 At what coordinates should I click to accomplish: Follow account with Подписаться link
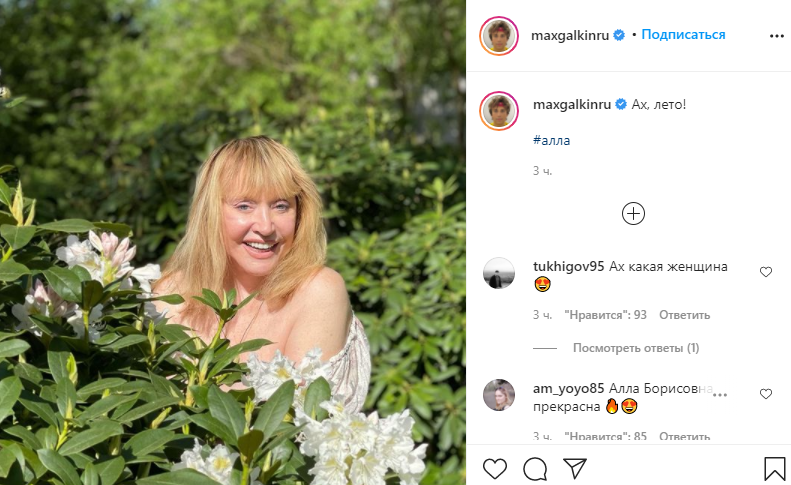[683, 34]
